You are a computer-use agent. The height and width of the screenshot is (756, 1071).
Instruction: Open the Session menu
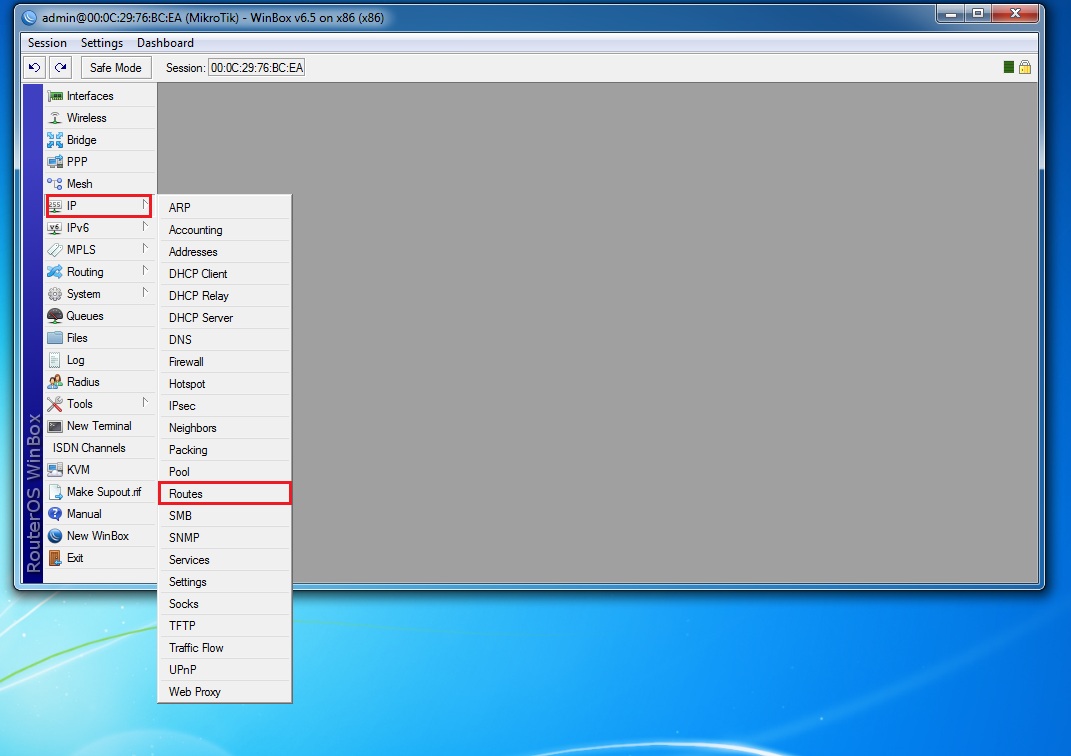(x=47, y=43)
